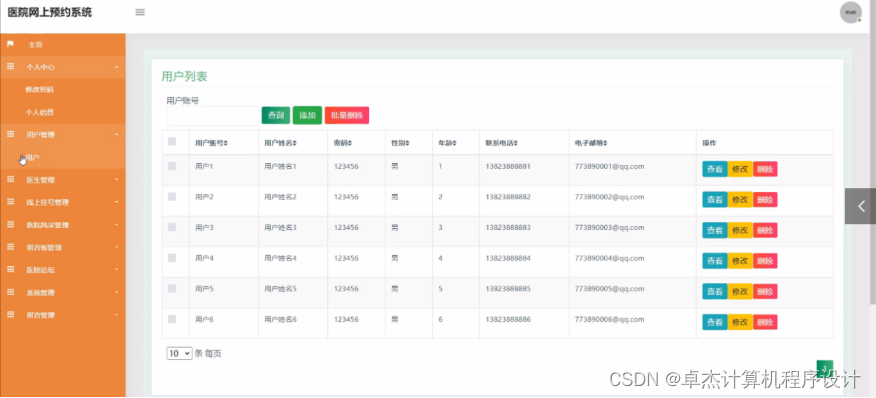Viewport: 876px width, 398px height.
Task: Click the grid icon beside 系统管理
Action: click(10, 292)
